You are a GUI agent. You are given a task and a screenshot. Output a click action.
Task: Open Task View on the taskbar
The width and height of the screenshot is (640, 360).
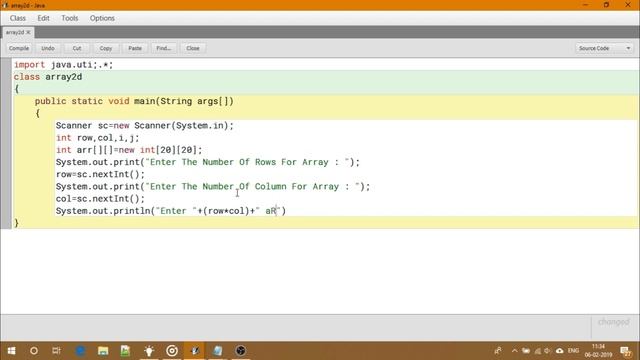56,351
